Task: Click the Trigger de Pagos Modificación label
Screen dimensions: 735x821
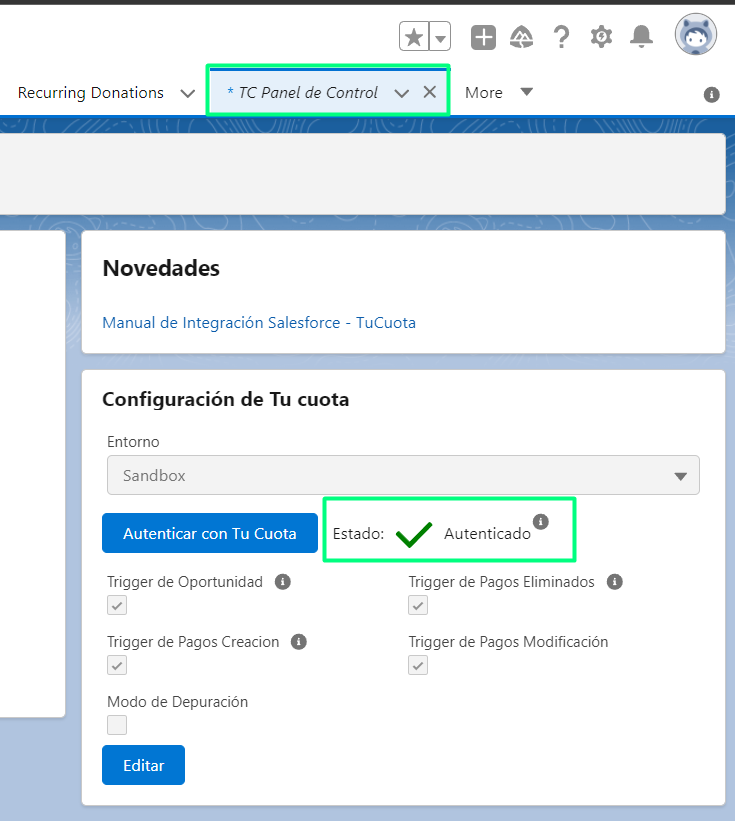Action: 508,642
